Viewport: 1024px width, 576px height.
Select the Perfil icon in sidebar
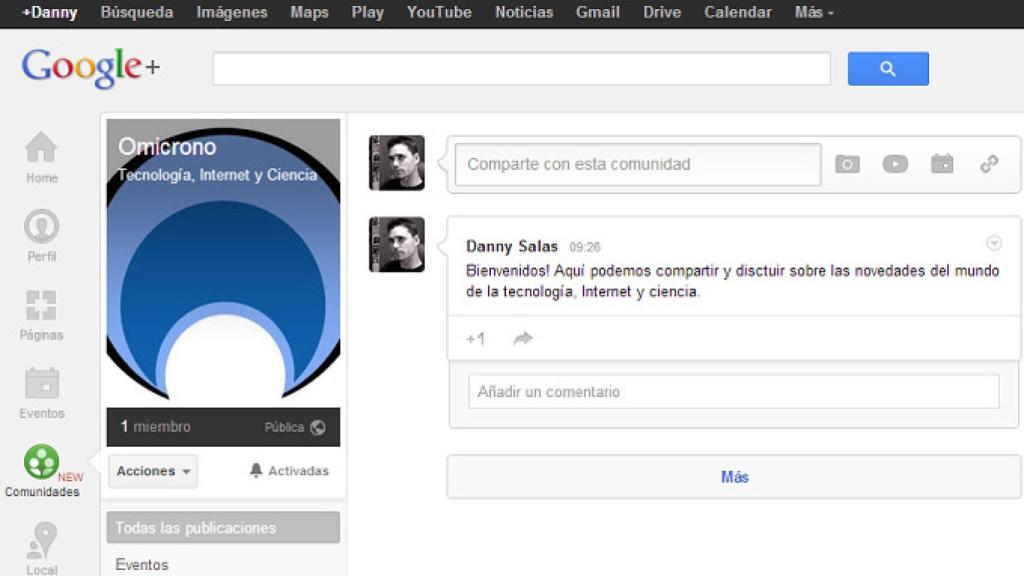pyautogui.click(x=40, y=232)
